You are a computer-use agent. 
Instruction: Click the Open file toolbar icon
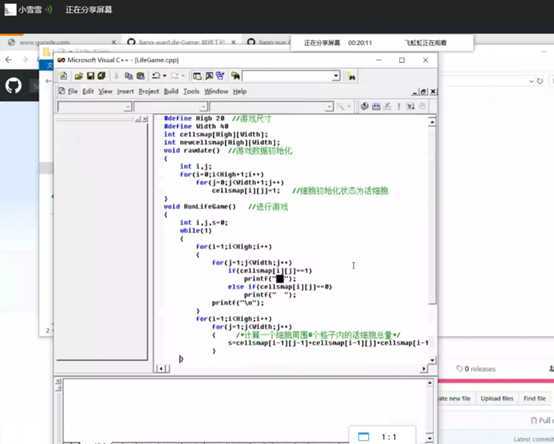[x=79, y=76]
